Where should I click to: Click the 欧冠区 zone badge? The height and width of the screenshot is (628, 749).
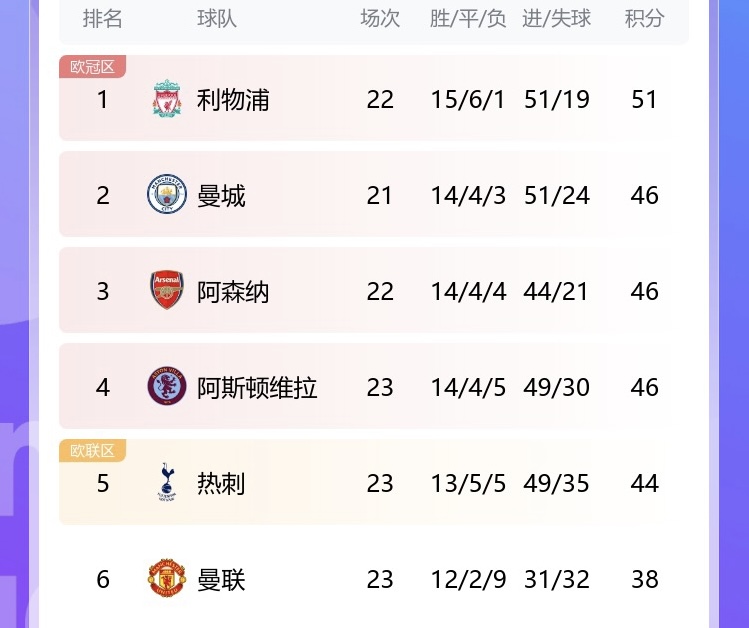pyautogui.click(x=92, y=67)
